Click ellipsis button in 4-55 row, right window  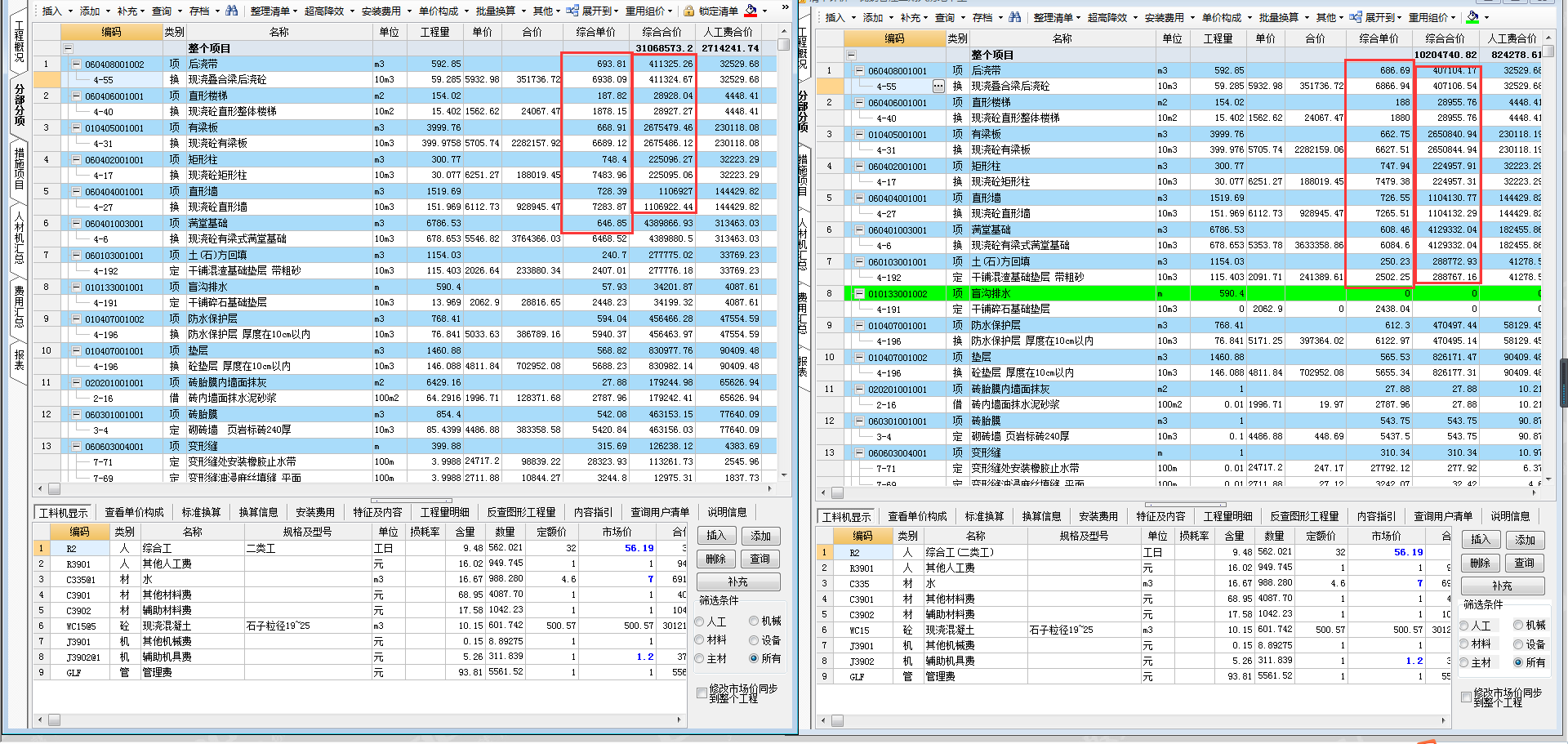tap(938, 86)
